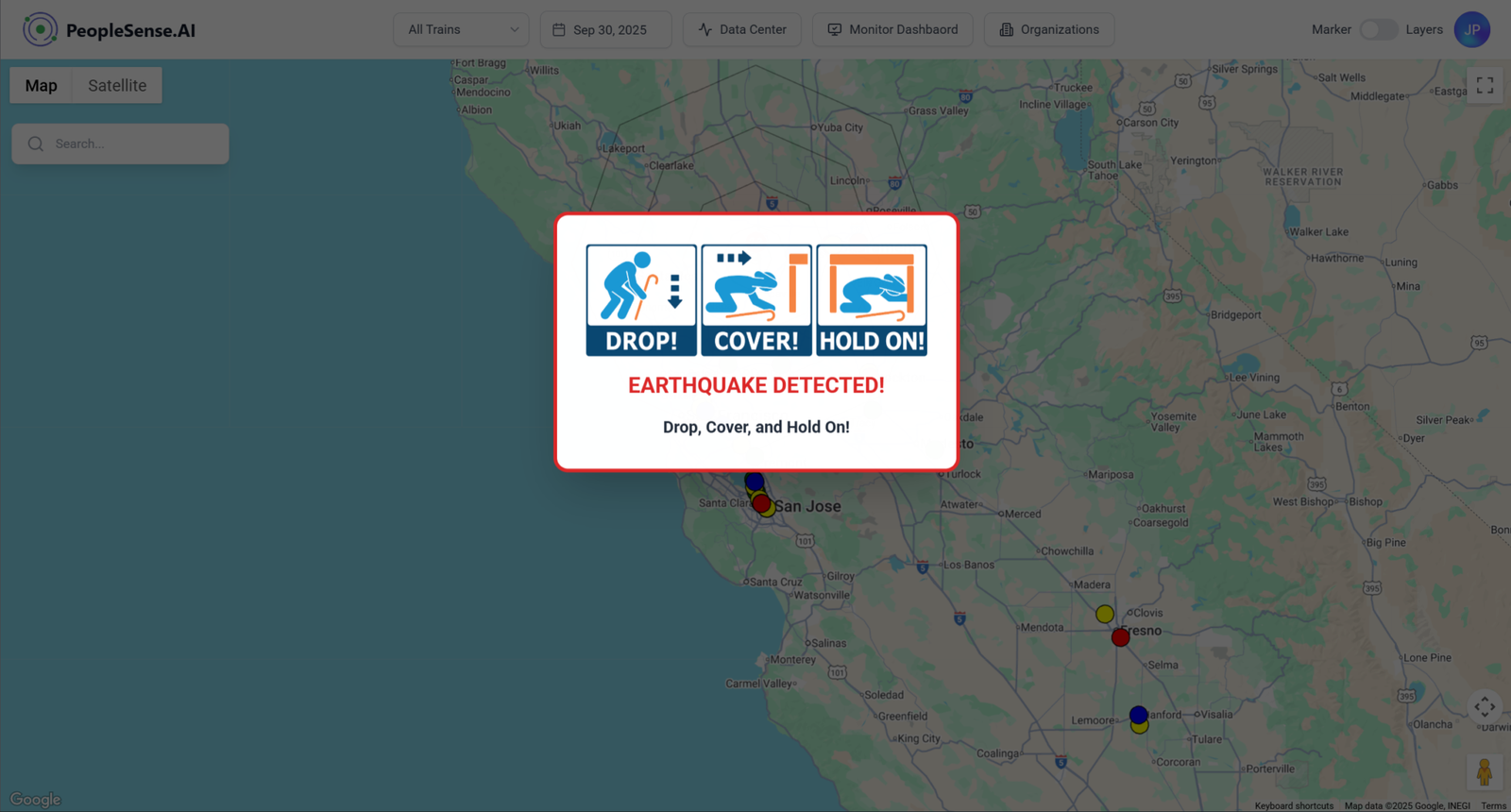Viewport: 1511px width, 812px height.
Task: Click the Data Center pulse icon
Action: (x=705, y=29)
